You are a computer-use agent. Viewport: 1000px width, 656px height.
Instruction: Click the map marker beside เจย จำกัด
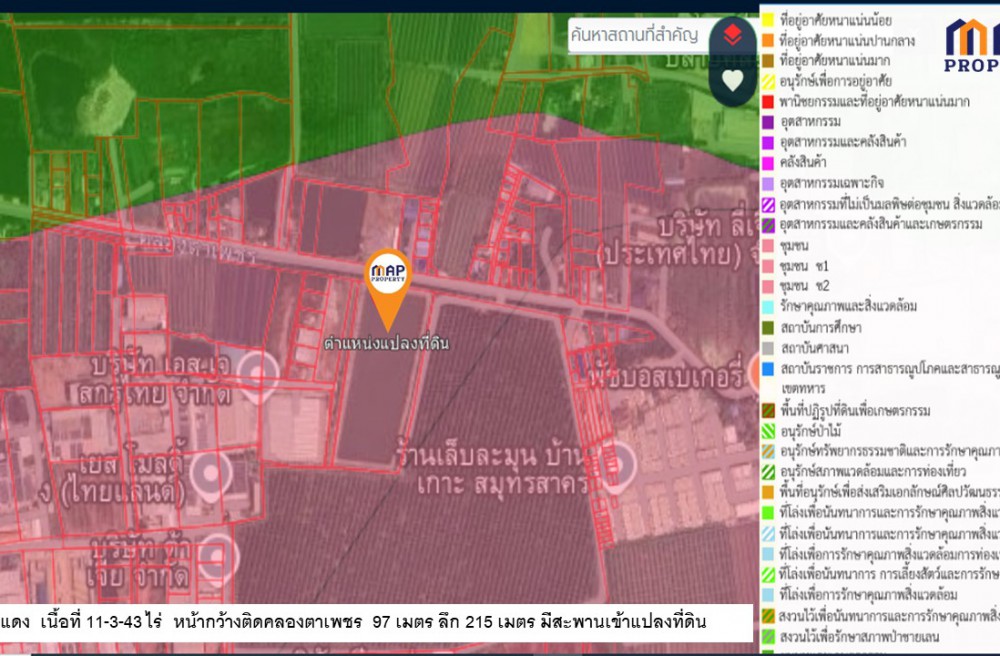tap(218, 559)
